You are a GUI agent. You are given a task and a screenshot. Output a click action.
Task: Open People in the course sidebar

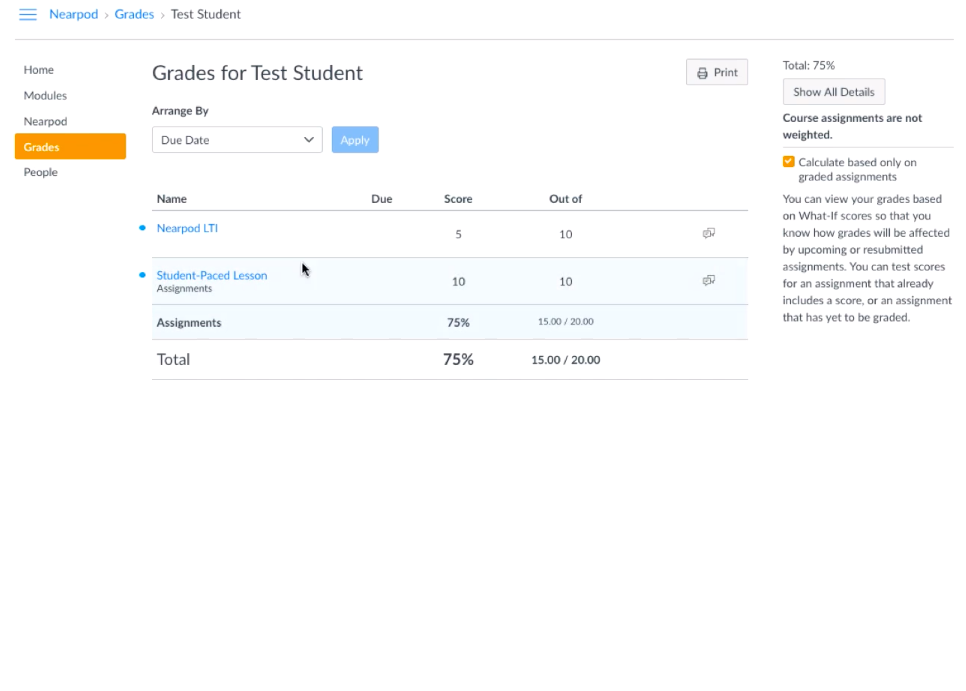[x=41, y=172]
